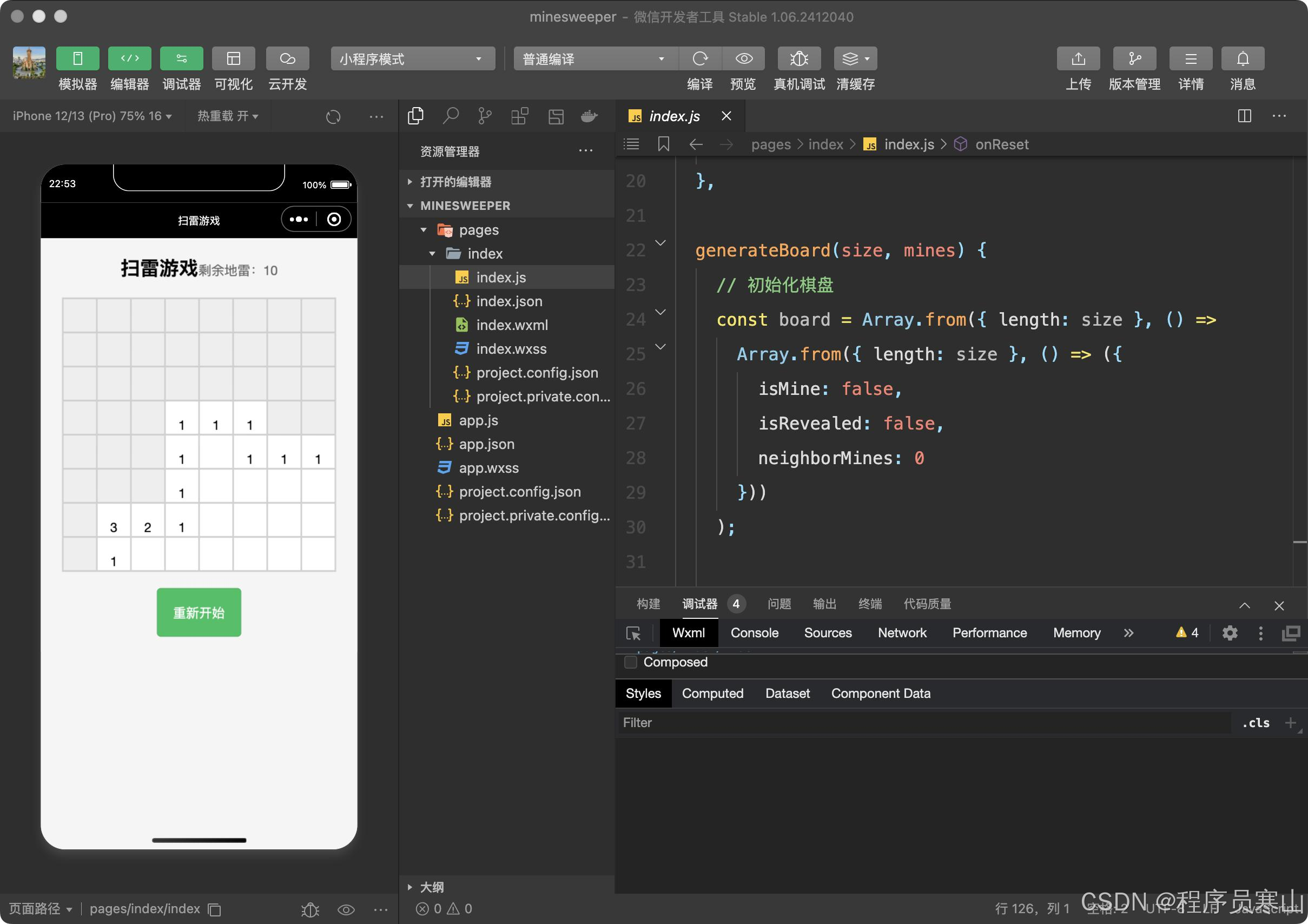This screenshot has width=1308, height=924.
Task: Open the search icon in editor sidebar
Action: pyautogui.click(x=451, y=116)
